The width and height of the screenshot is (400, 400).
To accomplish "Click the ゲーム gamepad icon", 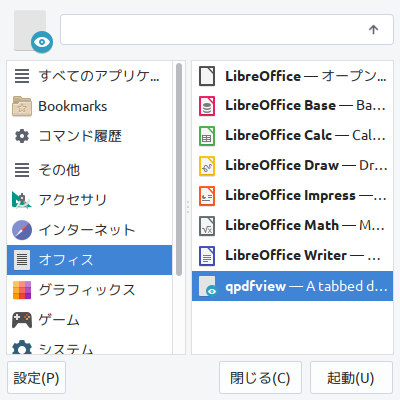I will point(22,320).
